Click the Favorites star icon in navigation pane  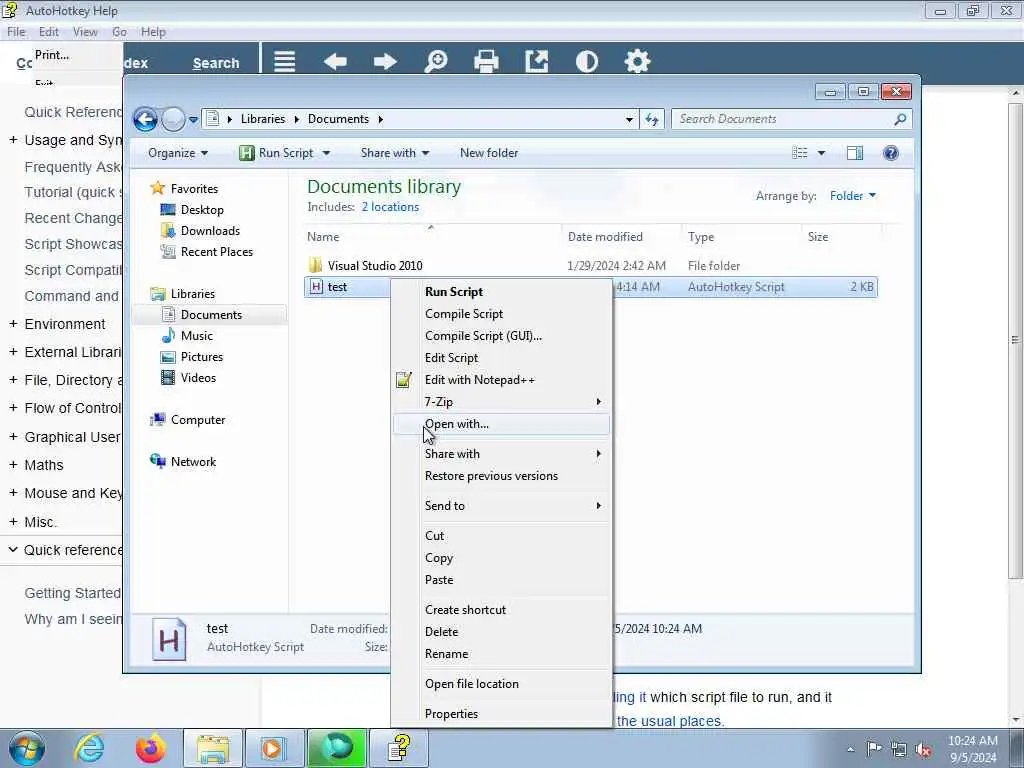(x=157, y=188)
